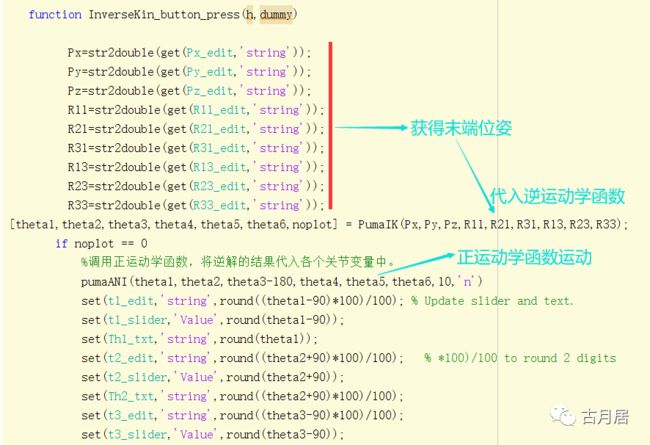
Task: Click the set(t3_edit,'string' line
Action: tap(243, 415)
